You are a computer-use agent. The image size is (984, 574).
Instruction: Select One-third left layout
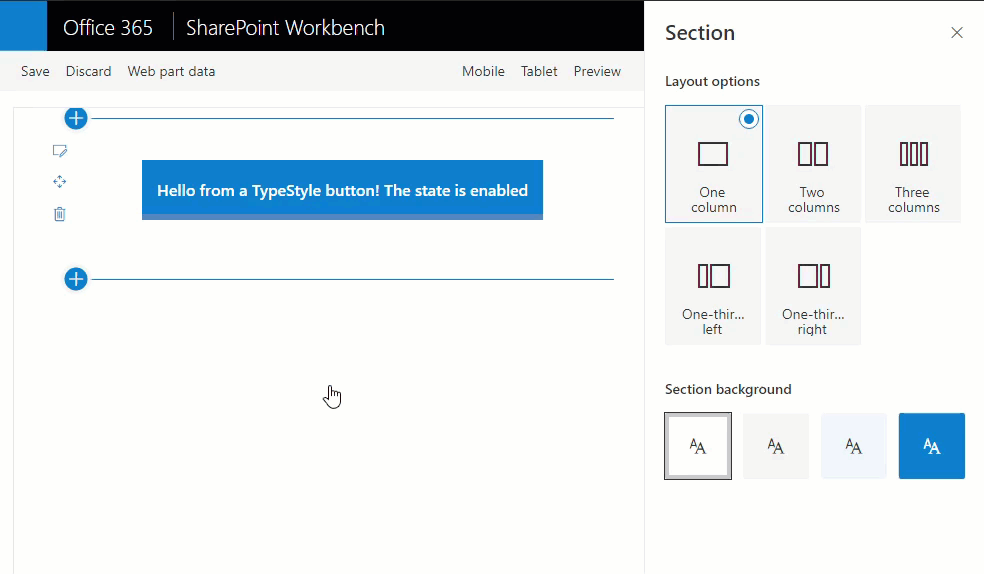713,286
